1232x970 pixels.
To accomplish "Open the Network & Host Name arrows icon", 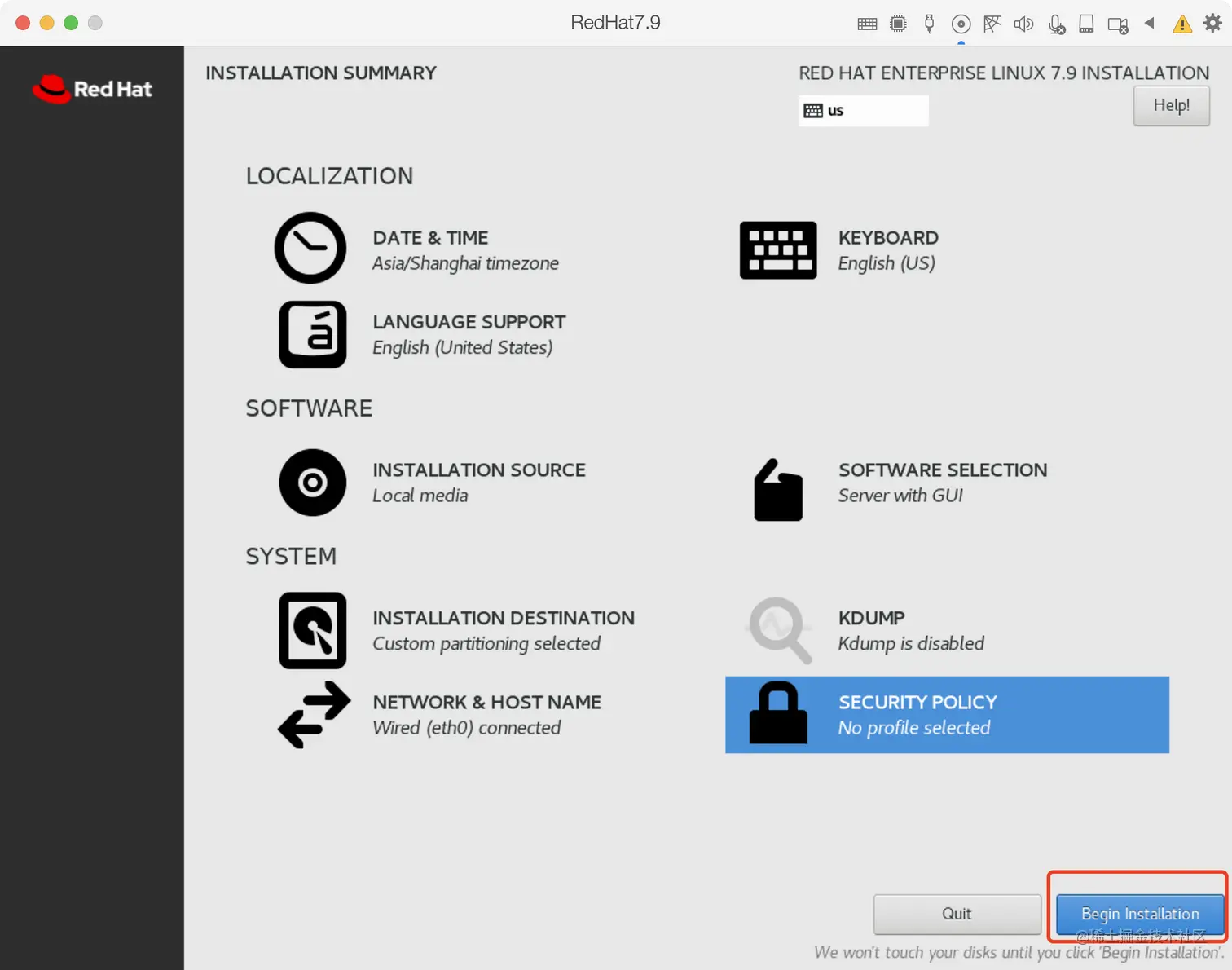I will coord(314,715).
